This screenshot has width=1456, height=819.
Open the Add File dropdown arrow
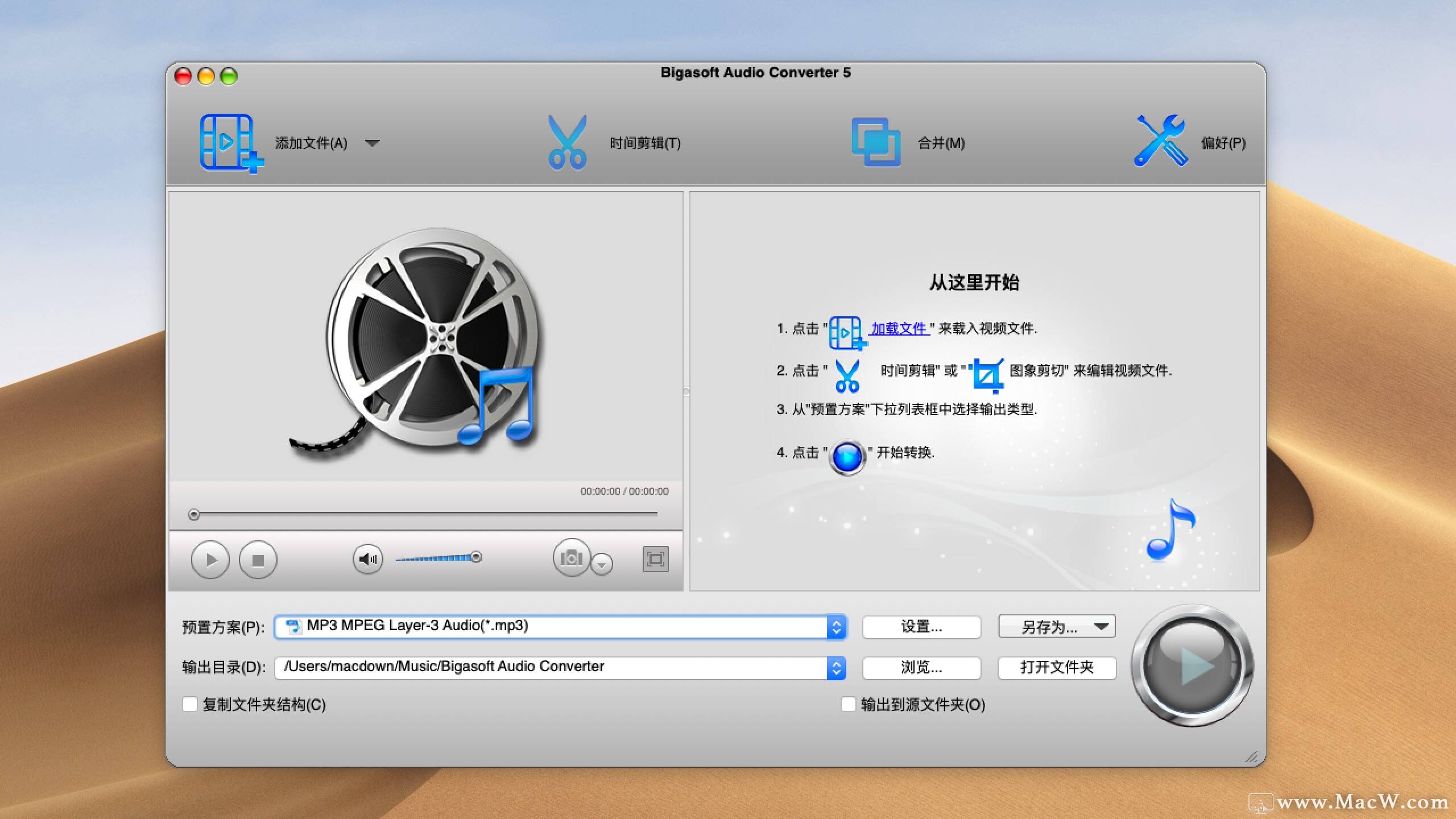click(373, 143)
